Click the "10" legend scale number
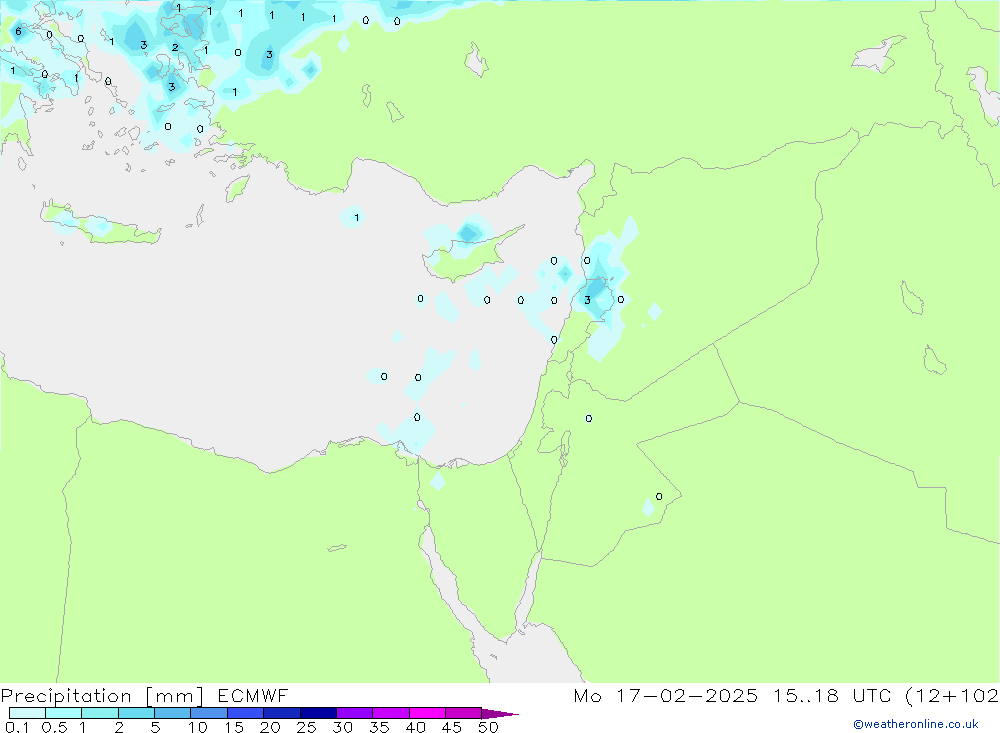 coord(198,727)
